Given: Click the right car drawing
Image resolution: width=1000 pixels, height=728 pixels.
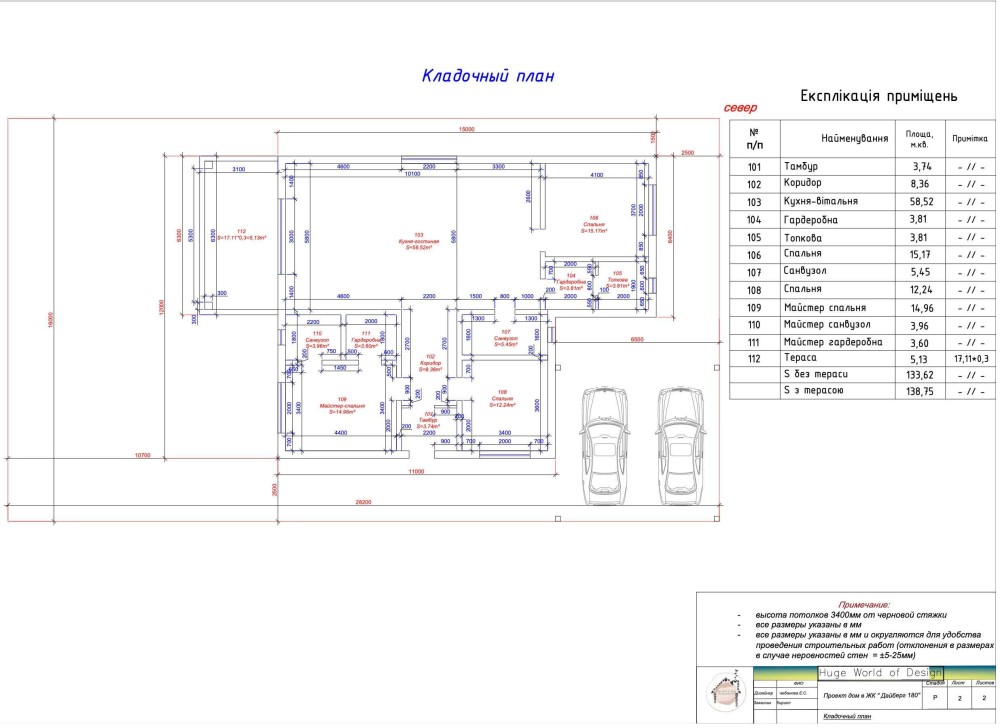Looking at the screenshot, I should tap(680, 440).
